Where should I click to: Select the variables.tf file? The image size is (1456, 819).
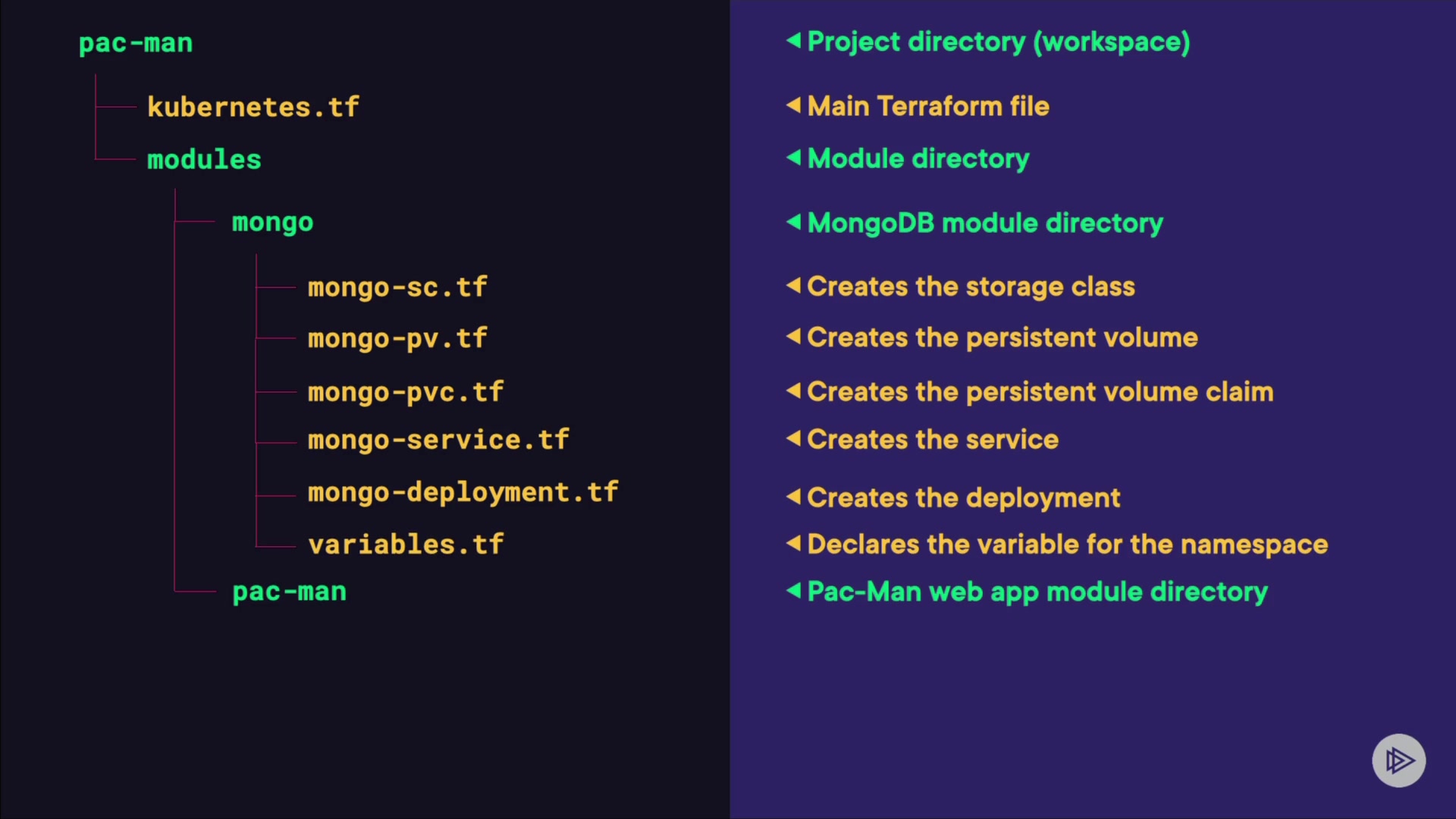[405, 544]
